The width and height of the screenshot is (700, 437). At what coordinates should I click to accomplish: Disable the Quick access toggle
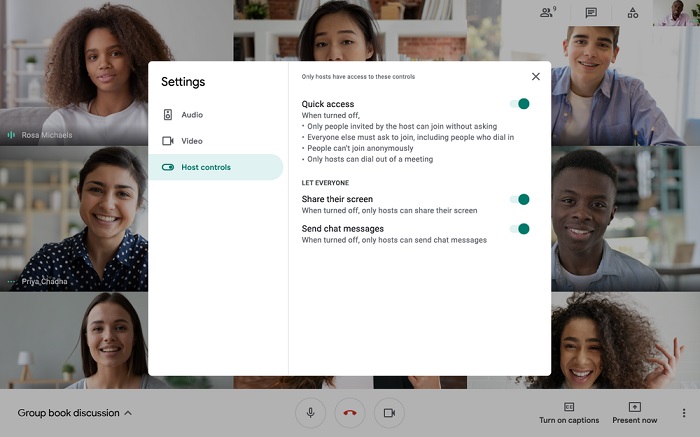coord(519,104)
